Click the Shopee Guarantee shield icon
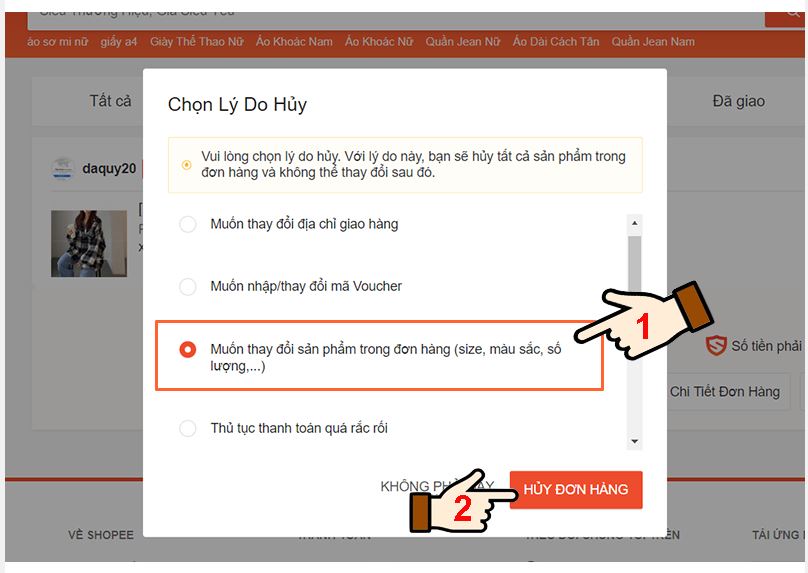The image size is (808, 573). click(716, 346)
